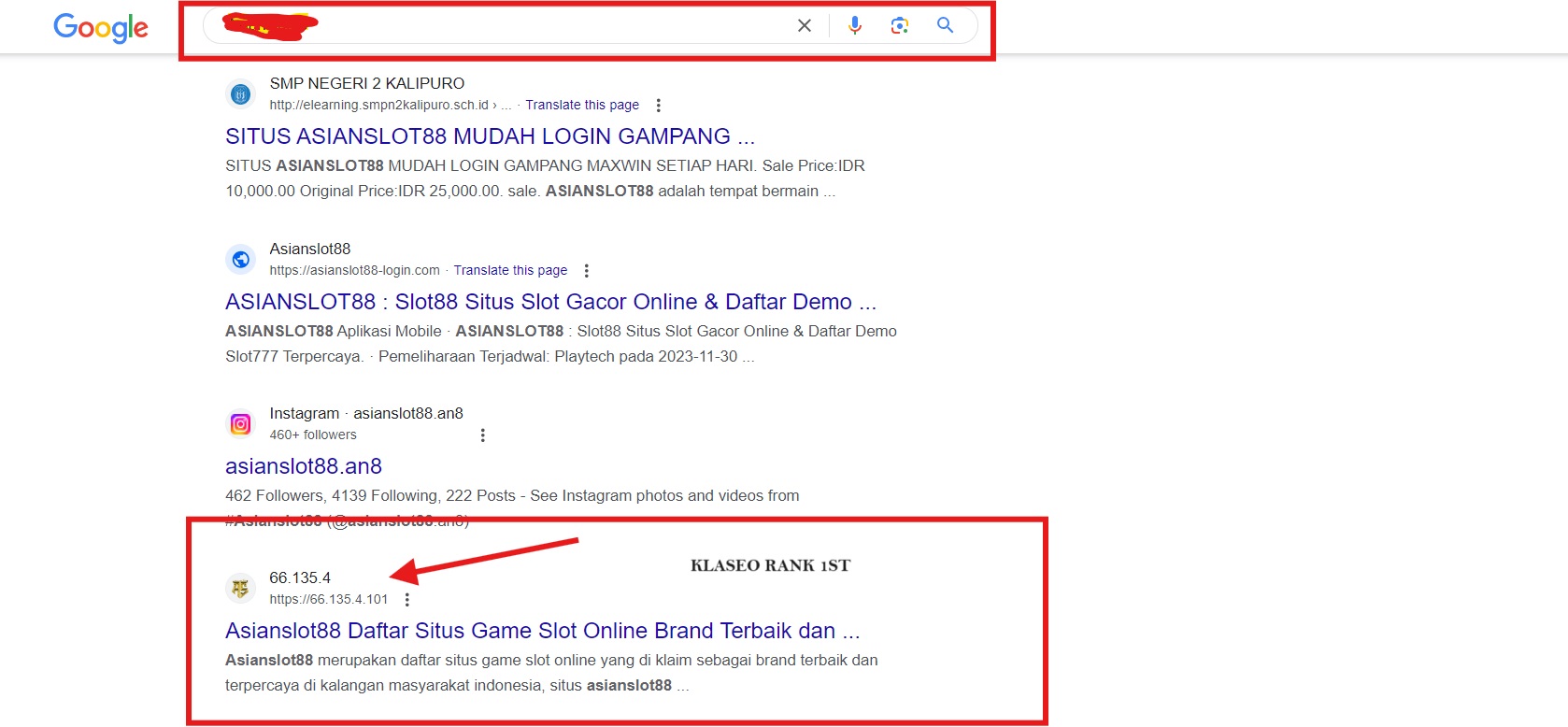This screenshot has height=727, width=1568.
Task: Click the SMP Negeri 2 Kalipuro favicon
Action: (x=241, y=94)
